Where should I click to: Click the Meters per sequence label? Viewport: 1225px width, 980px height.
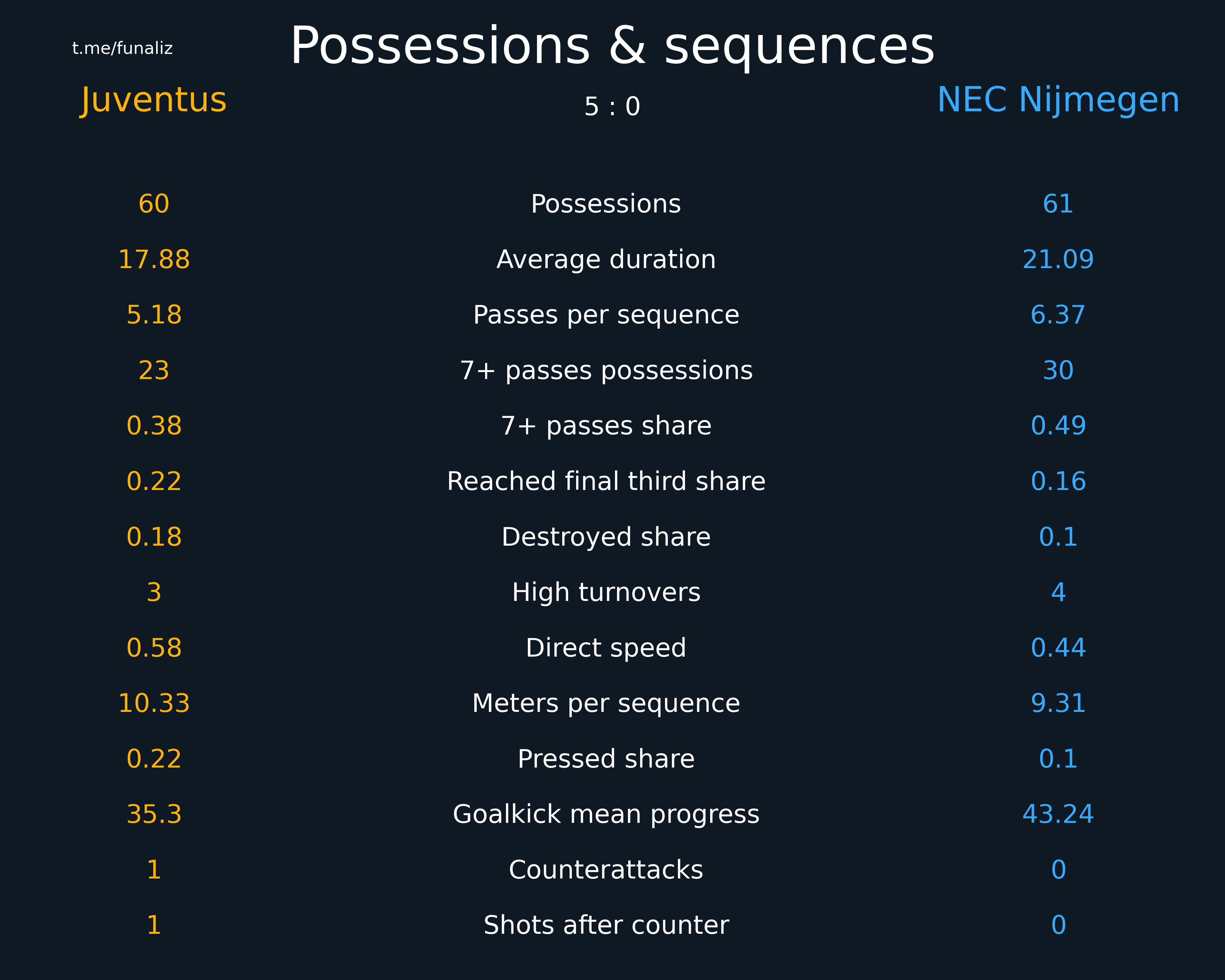click(x=606, y=704)
